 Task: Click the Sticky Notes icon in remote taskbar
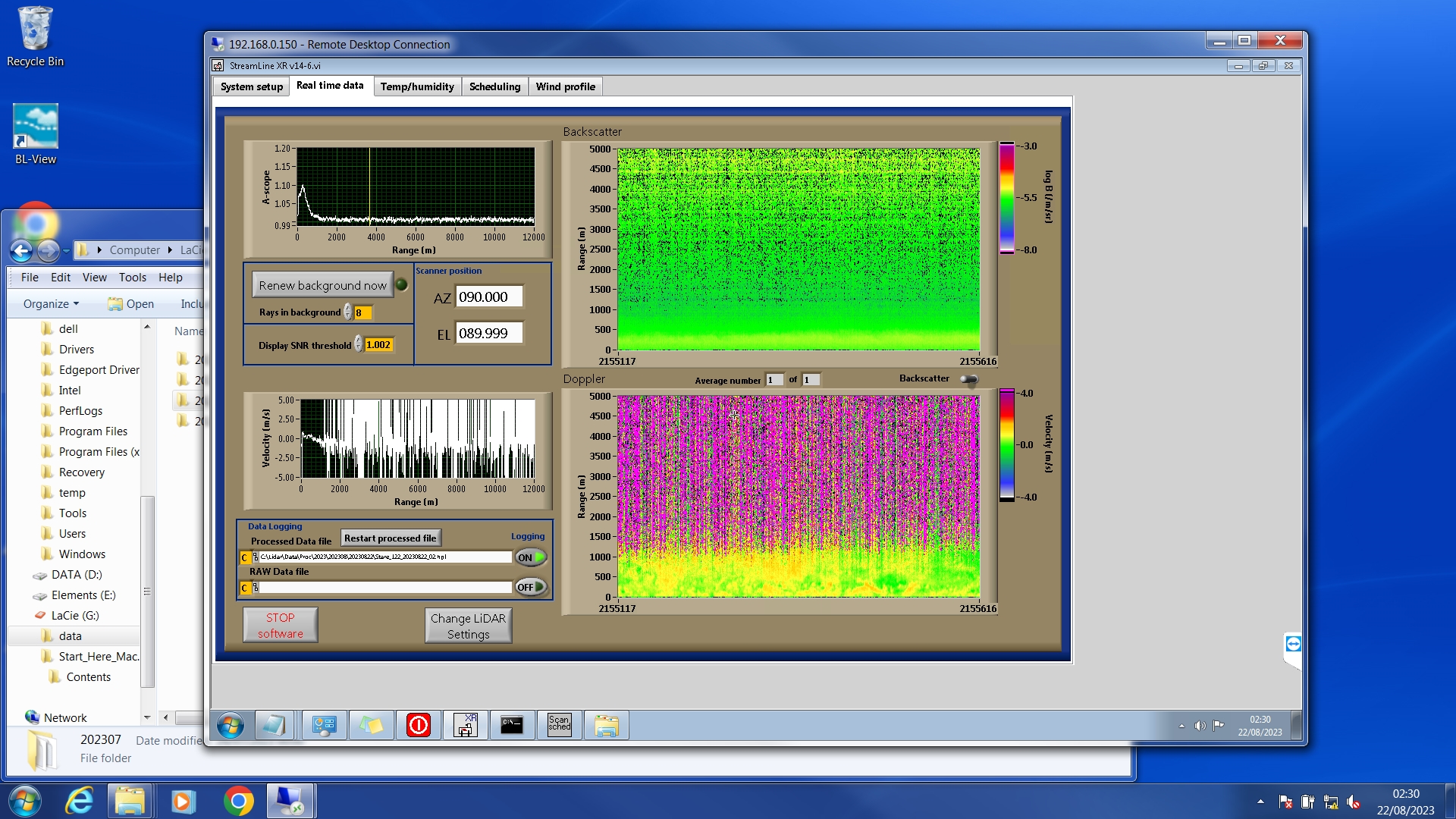[x=371, y=725]
